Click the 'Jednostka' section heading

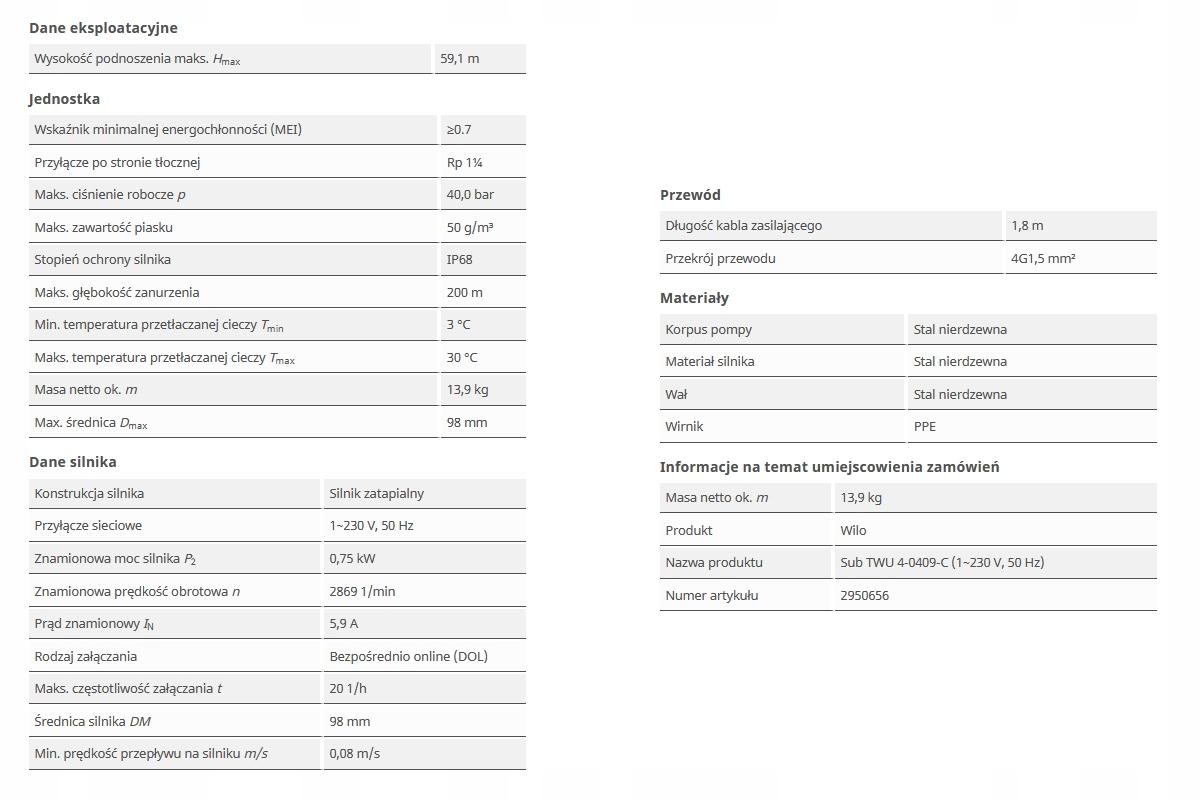point(64,99)
